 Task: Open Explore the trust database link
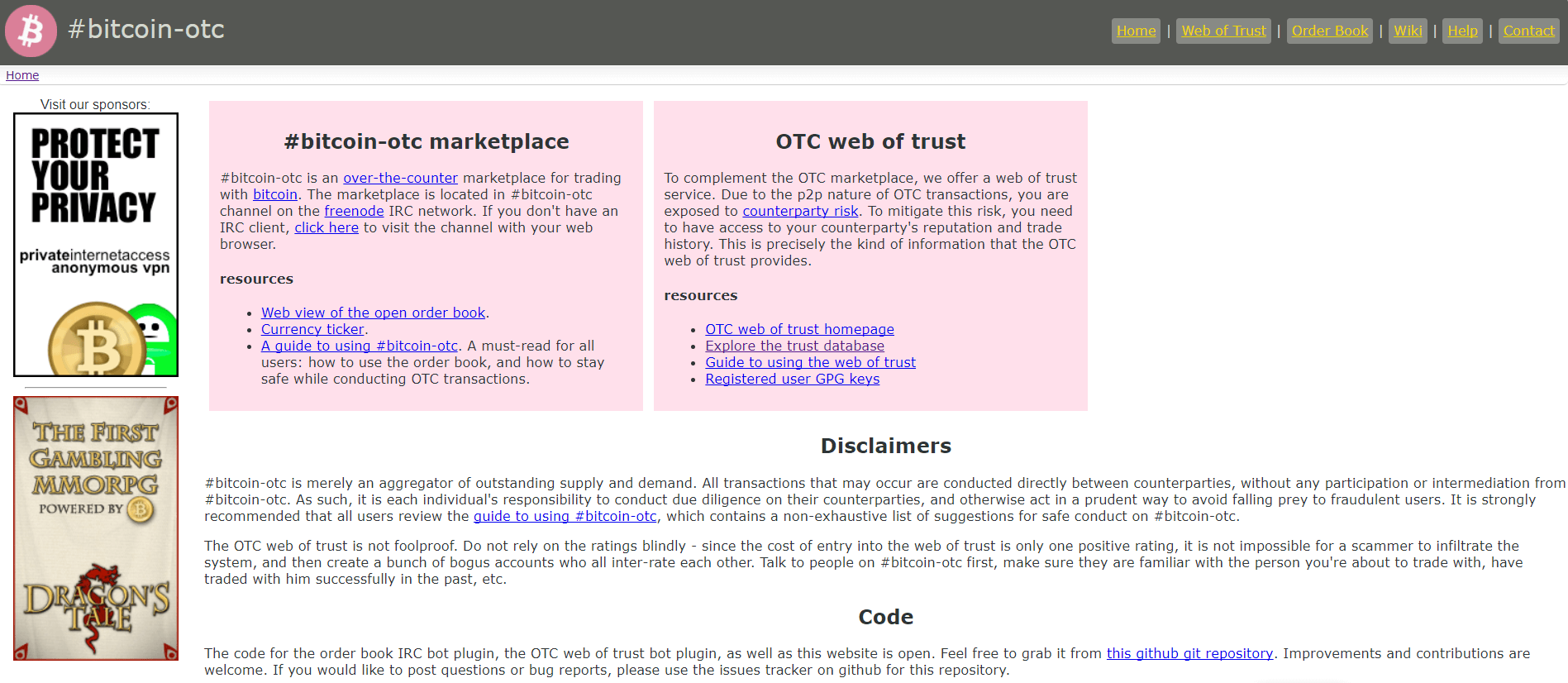pyautogui.click(x=794, y=346)
